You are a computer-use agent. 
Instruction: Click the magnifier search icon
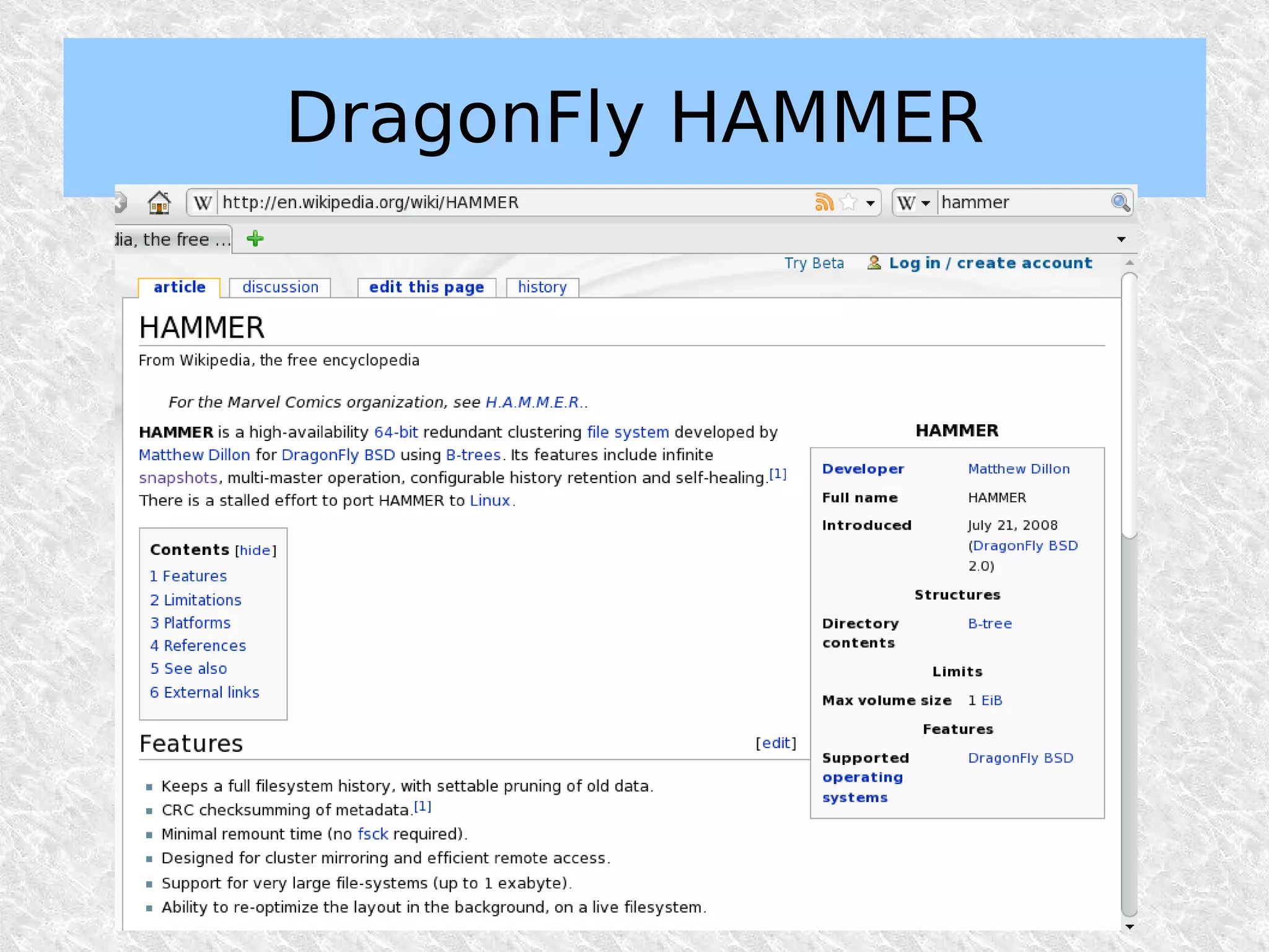(1120, 203)
